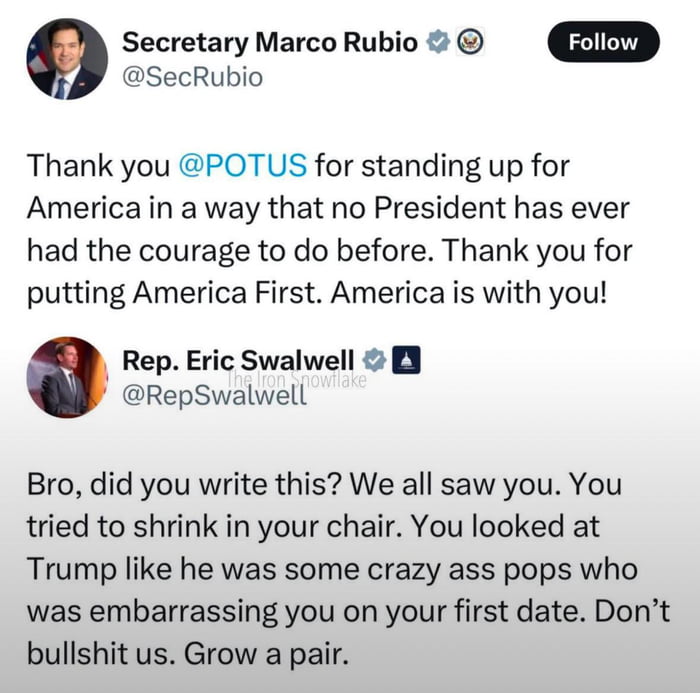
Task: Open the @POTUS mention link
Action: tap(241, 165)
